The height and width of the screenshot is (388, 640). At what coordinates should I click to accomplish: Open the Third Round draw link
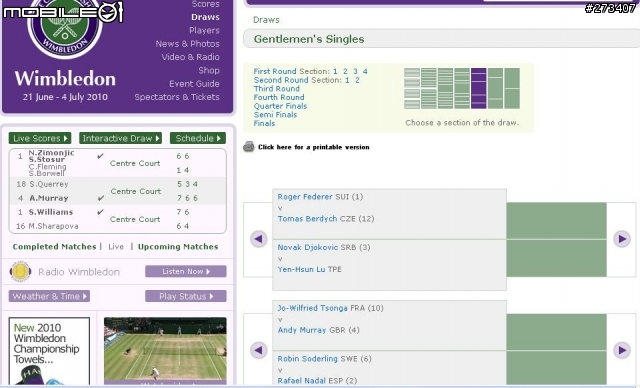coord(277,89)
